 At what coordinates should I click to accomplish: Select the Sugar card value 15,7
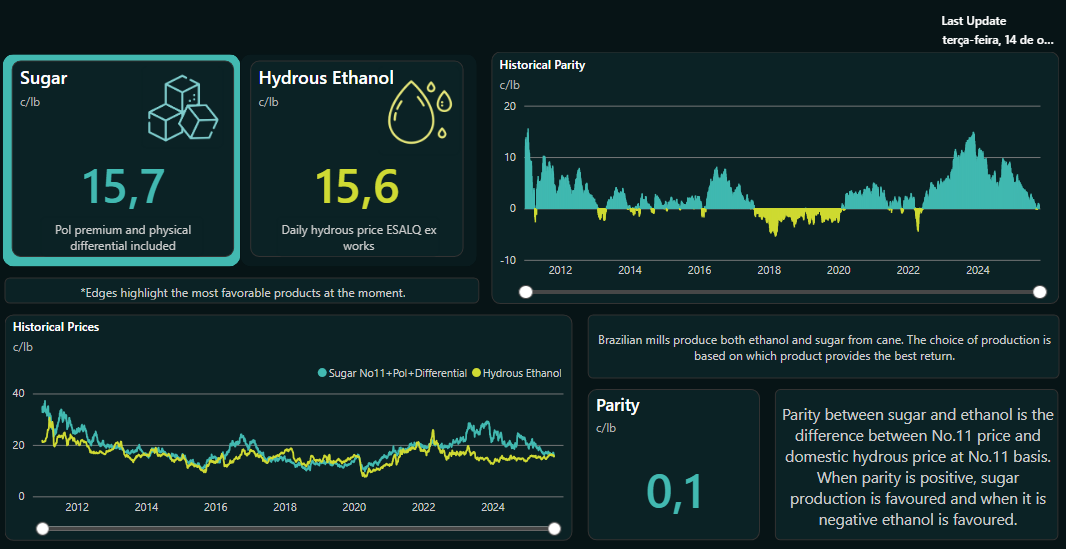122,187
